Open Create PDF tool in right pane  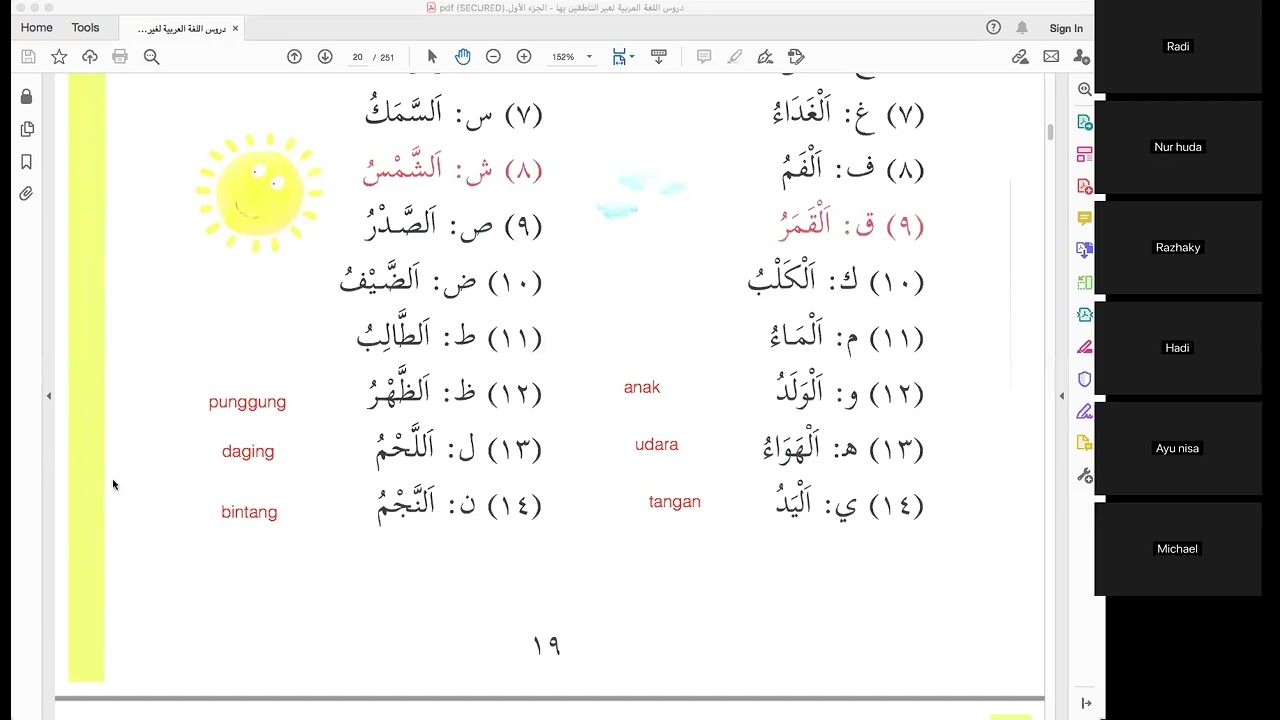point(1084,186)
